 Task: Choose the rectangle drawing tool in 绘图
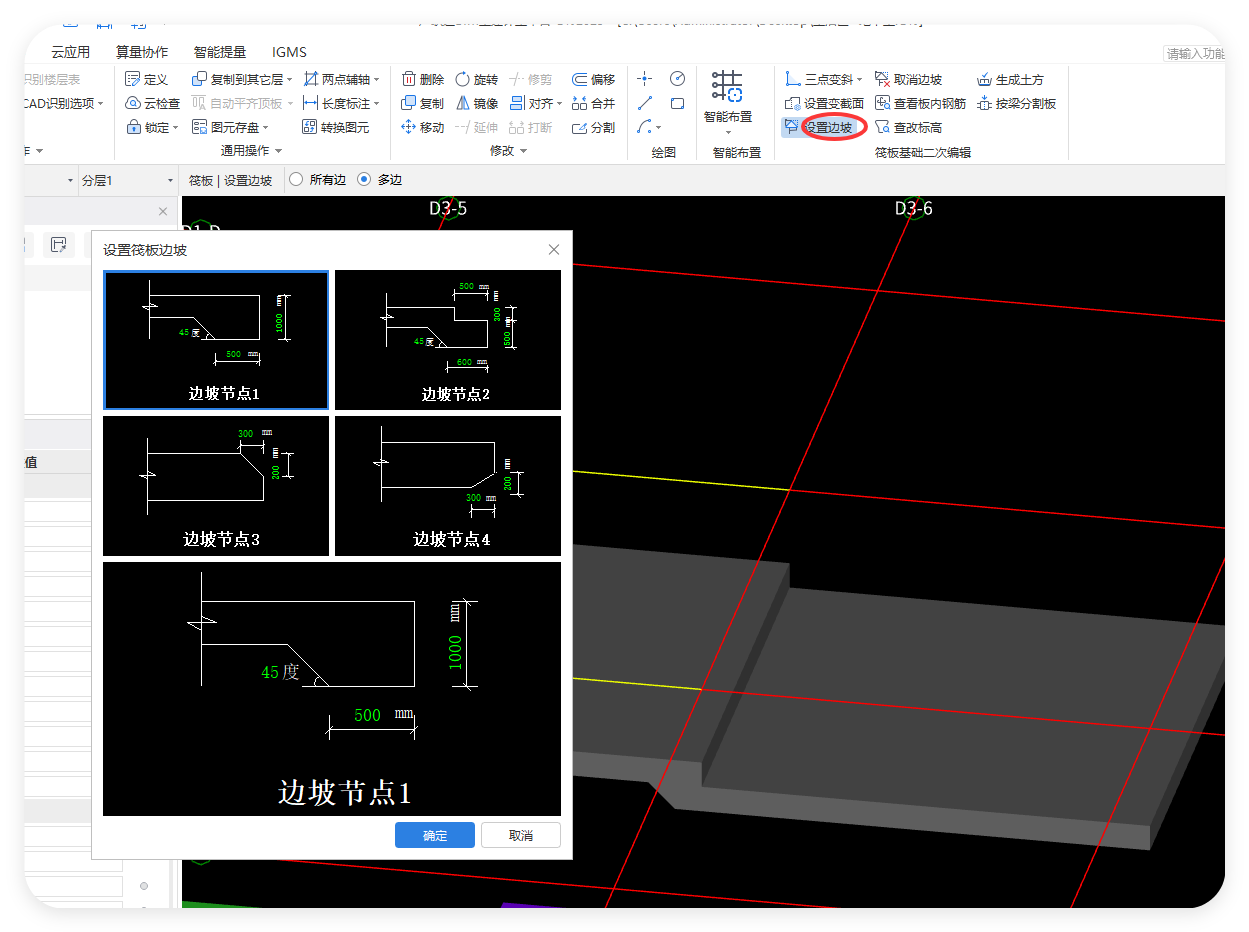click(677, 103)
